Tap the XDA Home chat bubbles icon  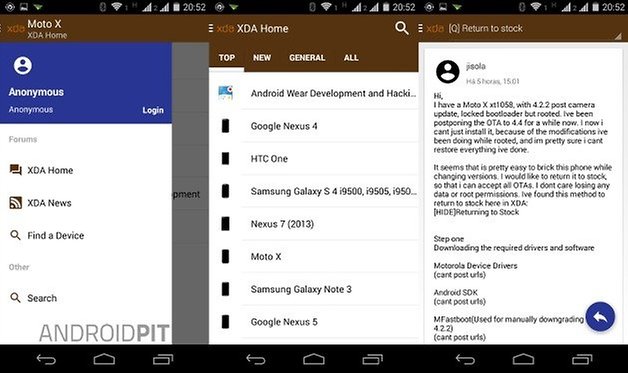pyautogui.click(x=16, y=170)
